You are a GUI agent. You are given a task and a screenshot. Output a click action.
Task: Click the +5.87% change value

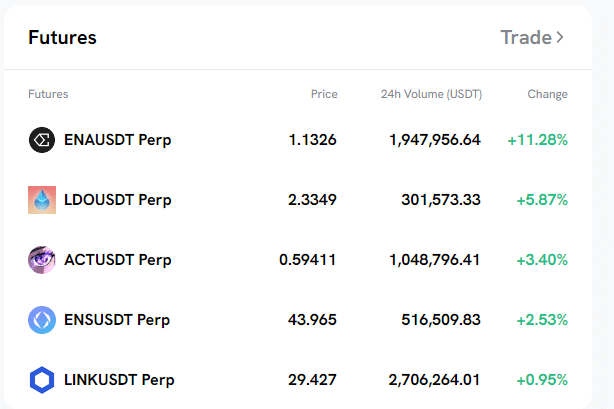[x=542, y=200]
